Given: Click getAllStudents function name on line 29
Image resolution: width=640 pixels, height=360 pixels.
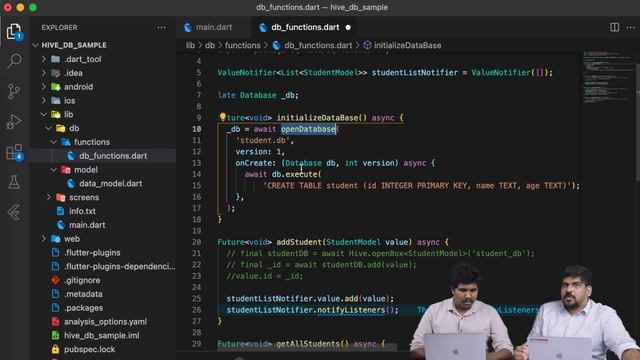Looking at the screenshot, I should coord(308,344).
